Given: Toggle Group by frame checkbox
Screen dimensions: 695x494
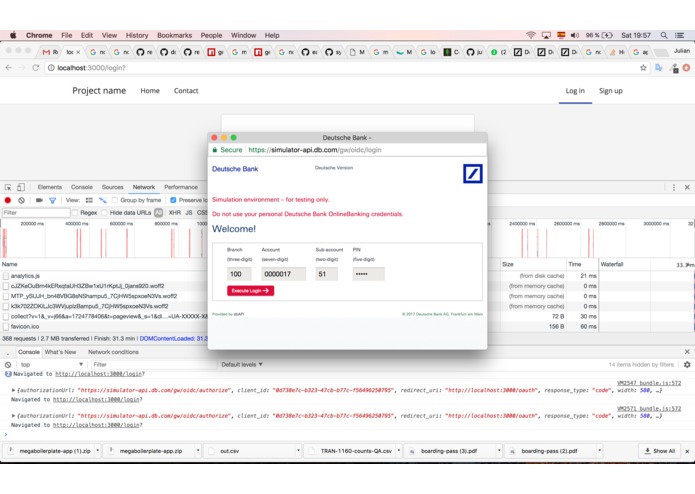Looking at the screenshot, I should pyautogui.click(x=115, y=200).
